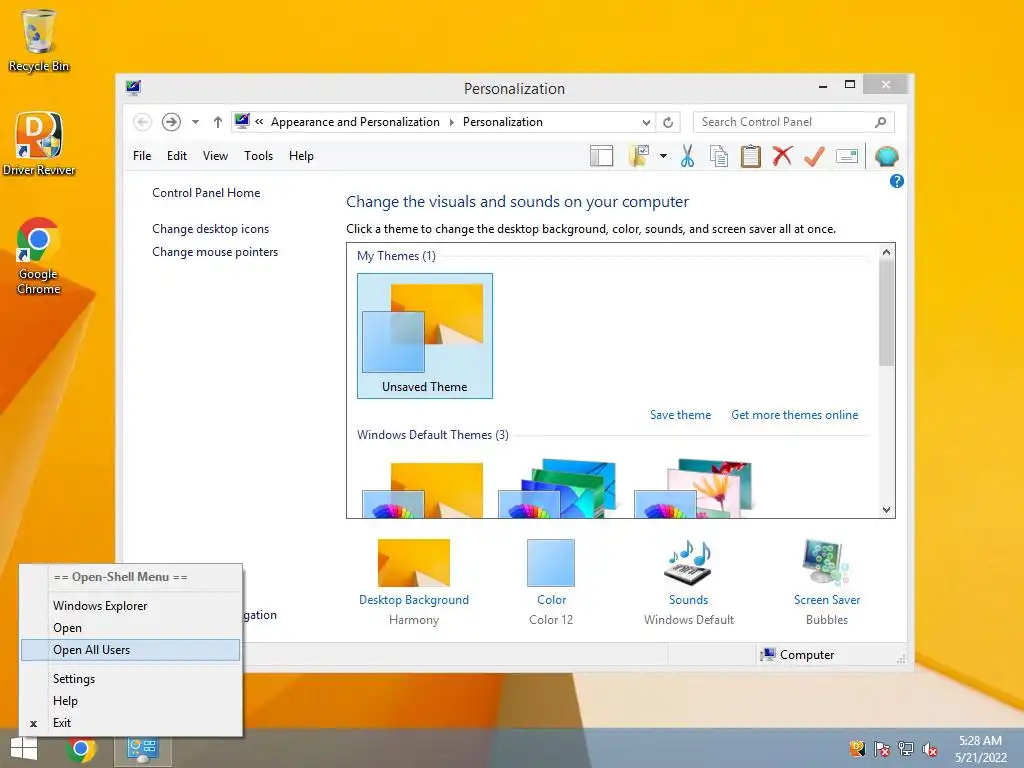The image size is (1024, 768).
Task: Open Classic Explorer shell settings icon
Action: click(x=886, y=156)
